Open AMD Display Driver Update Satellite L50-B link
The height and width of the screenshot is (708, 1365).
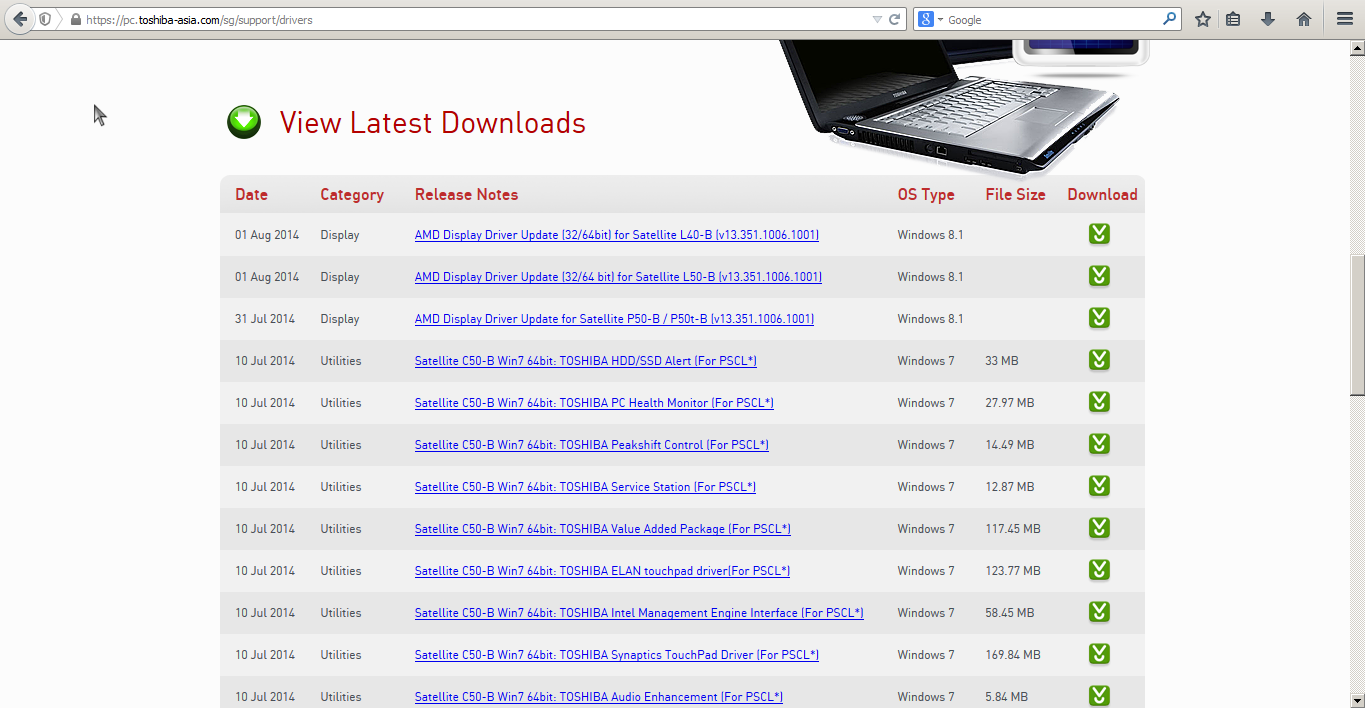[x=618, y=277]
